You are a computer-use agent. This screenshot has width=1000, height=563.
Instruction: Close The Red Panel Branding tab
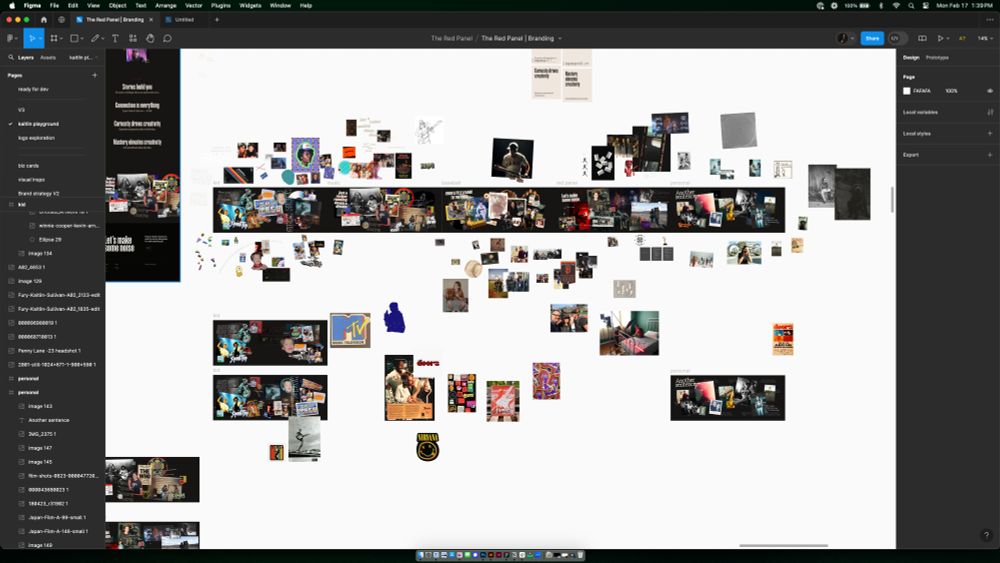pyautogui.click(x=151, y=20)
